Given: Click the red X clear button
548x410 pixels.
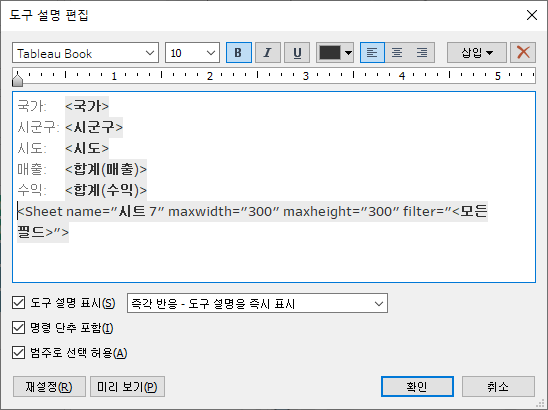Looking at the screenshot, I should click(523, 53).
